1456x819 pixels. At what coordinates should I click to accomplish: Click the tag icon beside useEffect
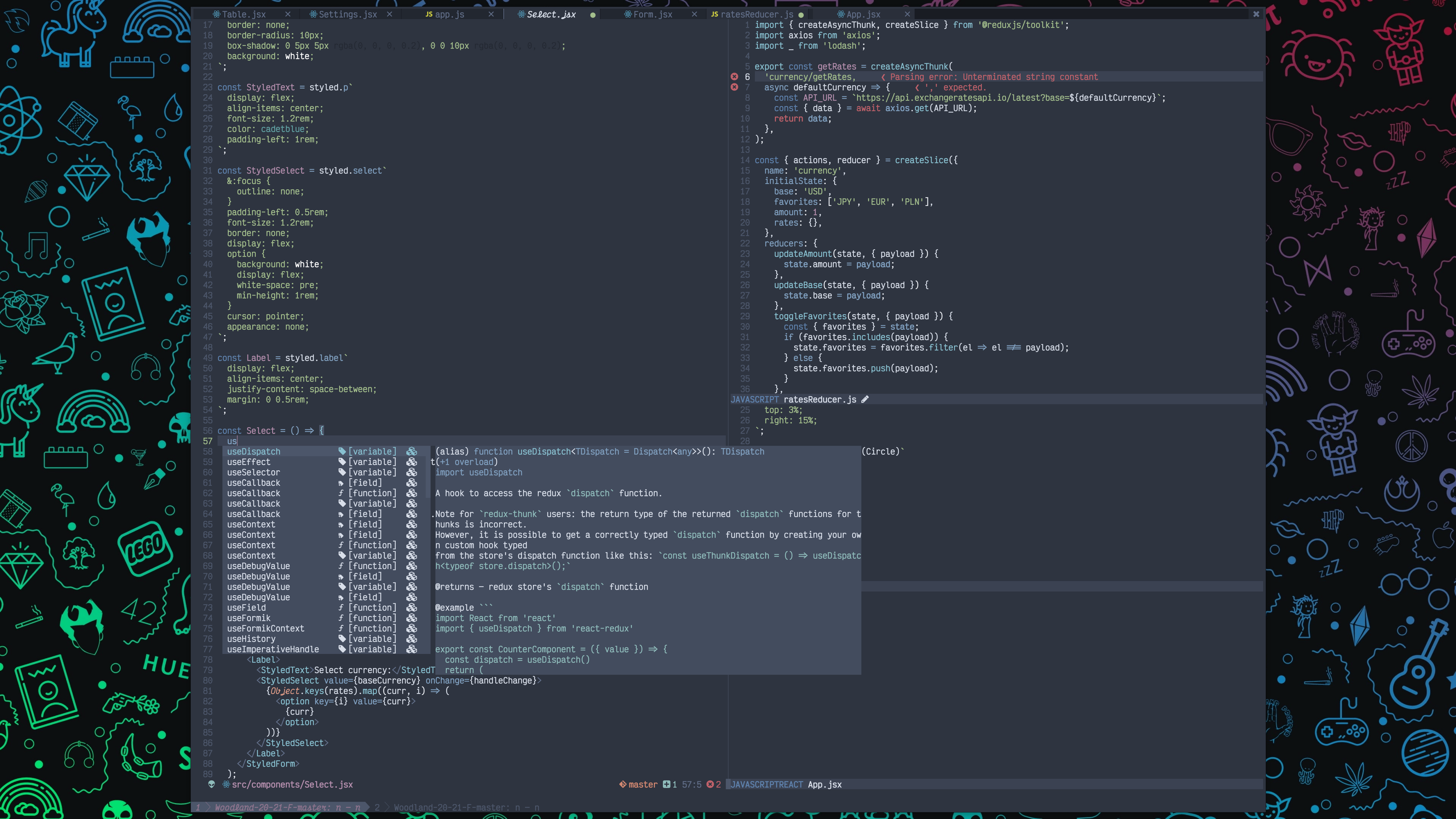tap(342, 462)
